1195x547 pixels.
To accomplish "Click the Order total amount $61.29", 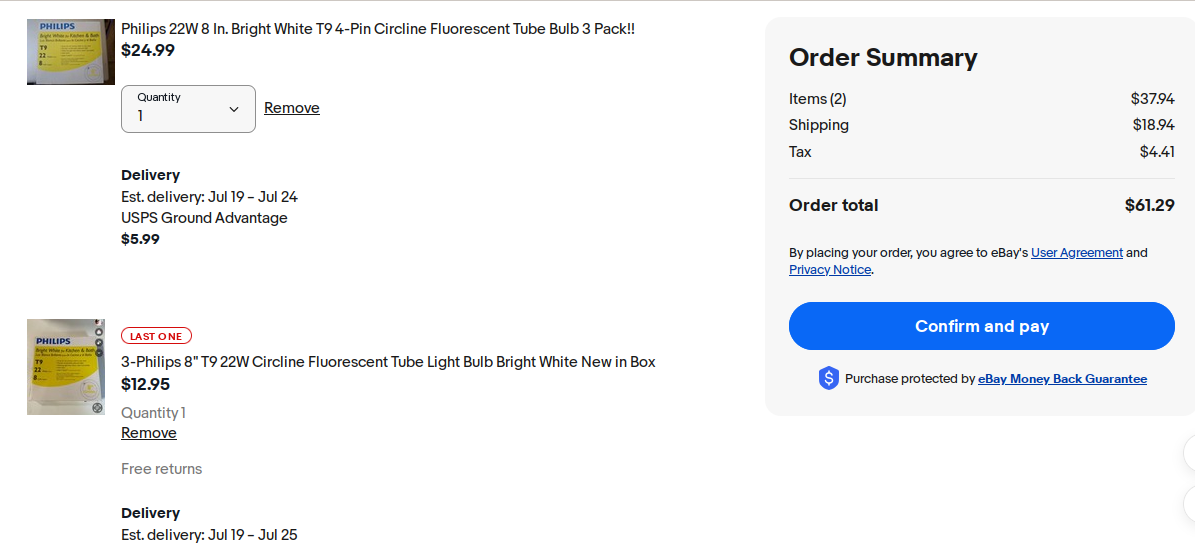I will [1149, 205].
